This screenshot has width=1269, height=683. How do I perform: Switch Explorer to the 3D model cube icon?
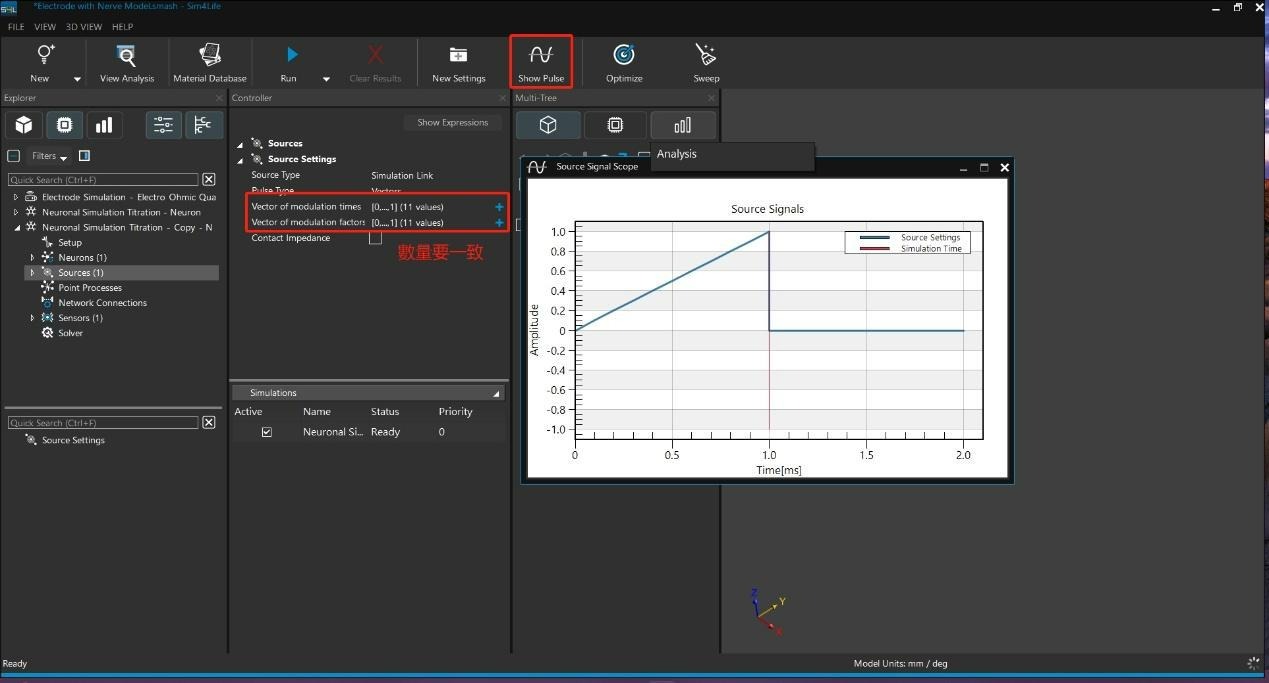pos(24,125)
